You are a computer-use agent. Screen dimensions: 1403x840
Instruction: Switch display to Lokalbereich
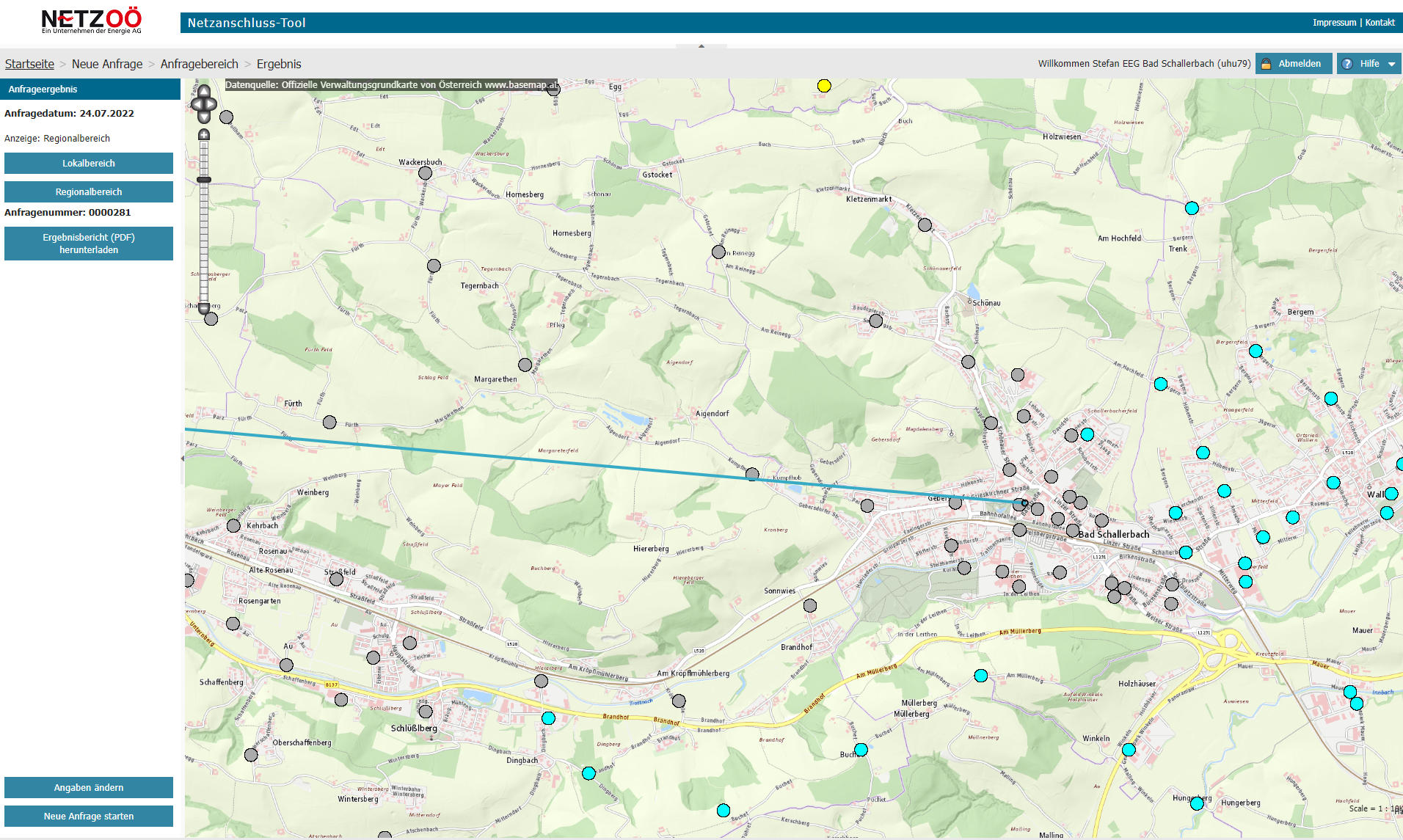(x=89, y=164)
